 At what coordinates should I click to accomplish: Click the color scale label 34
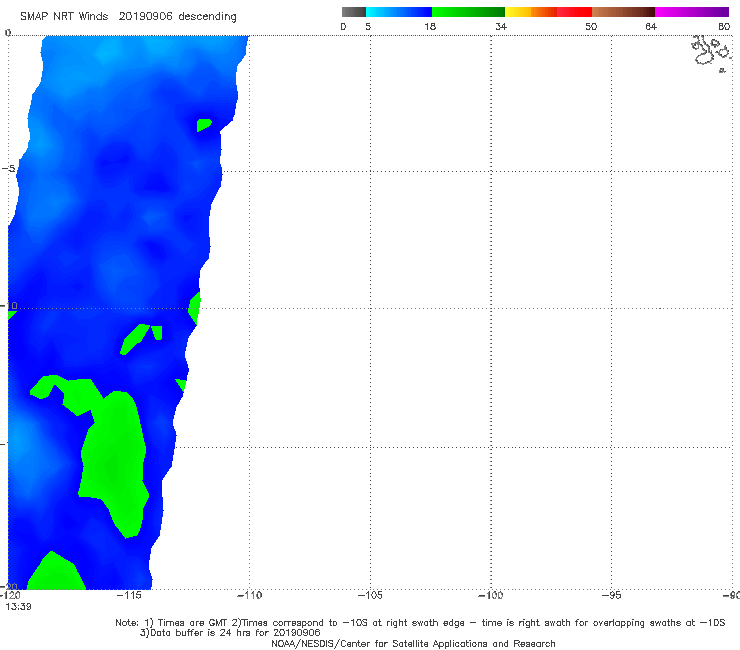[501, 27]
